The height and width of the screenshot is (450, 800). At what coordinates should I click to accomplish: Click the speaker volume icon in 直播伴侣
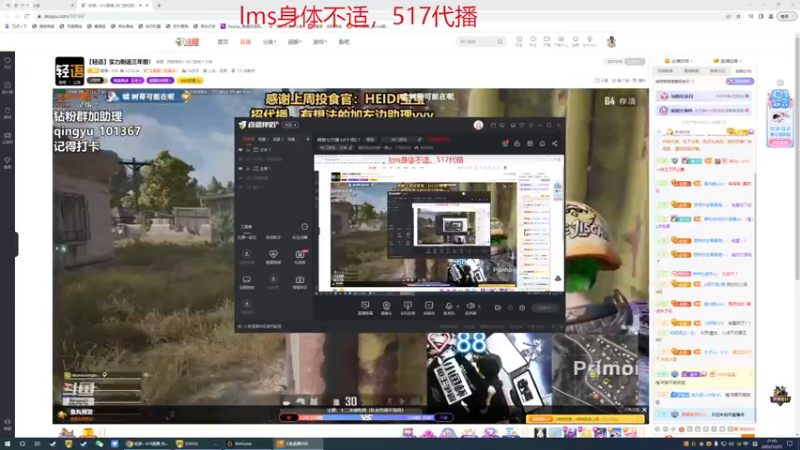(x=470, y=307)
